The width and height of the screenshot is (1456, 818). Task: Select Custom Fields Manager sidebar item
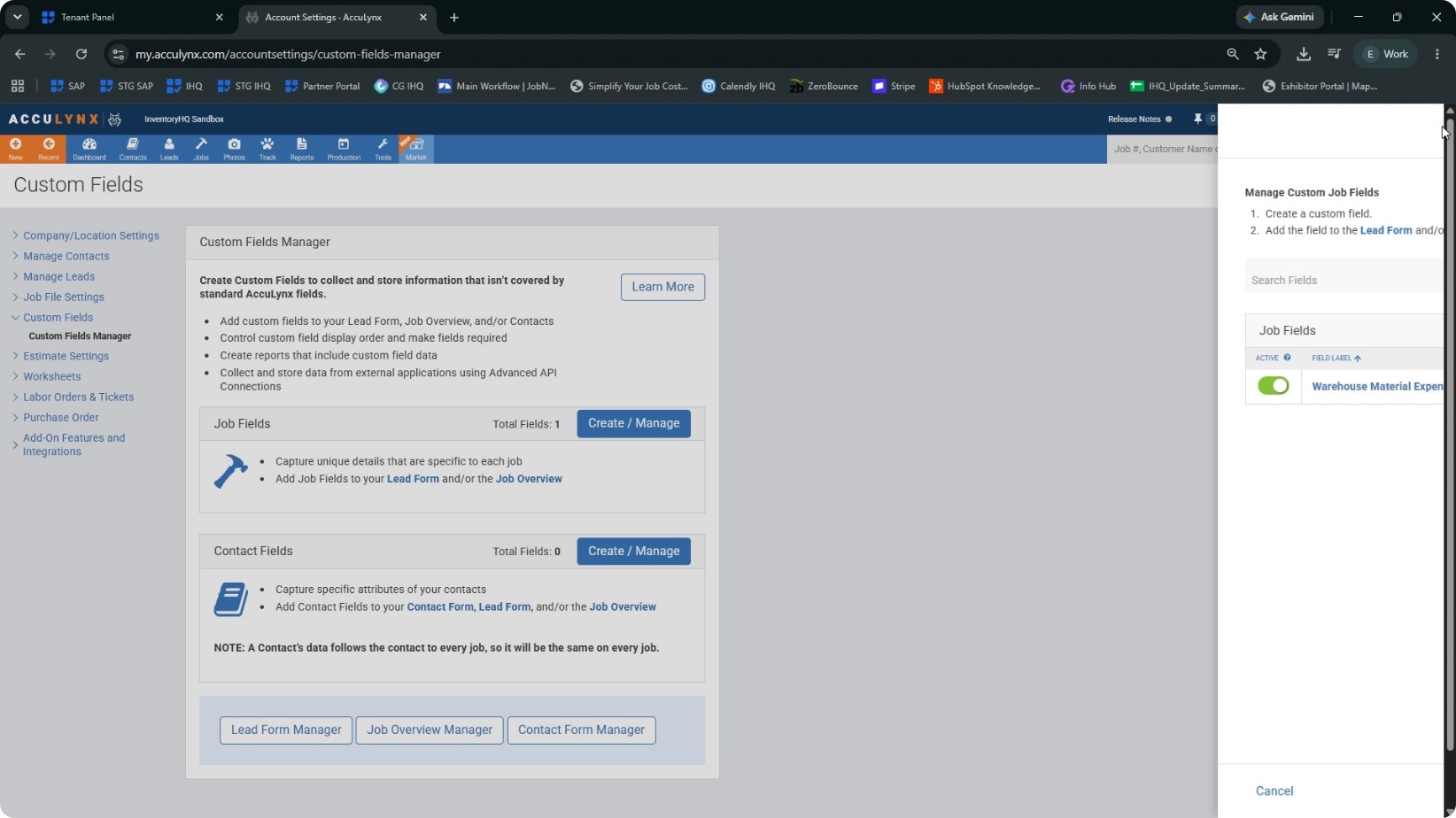coord(80,336)
